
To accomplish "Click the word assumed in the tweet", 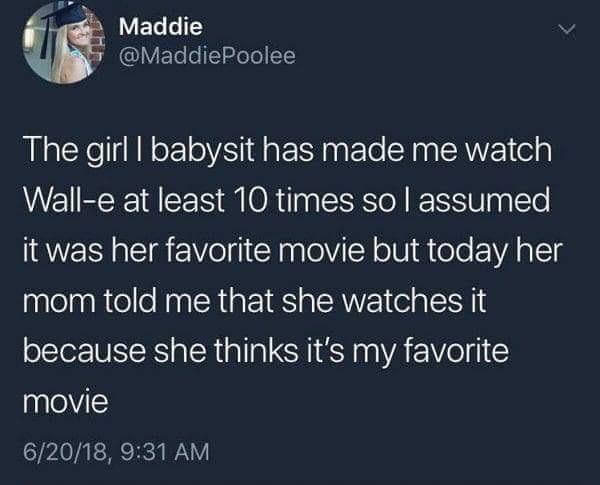I will [484, 201].
